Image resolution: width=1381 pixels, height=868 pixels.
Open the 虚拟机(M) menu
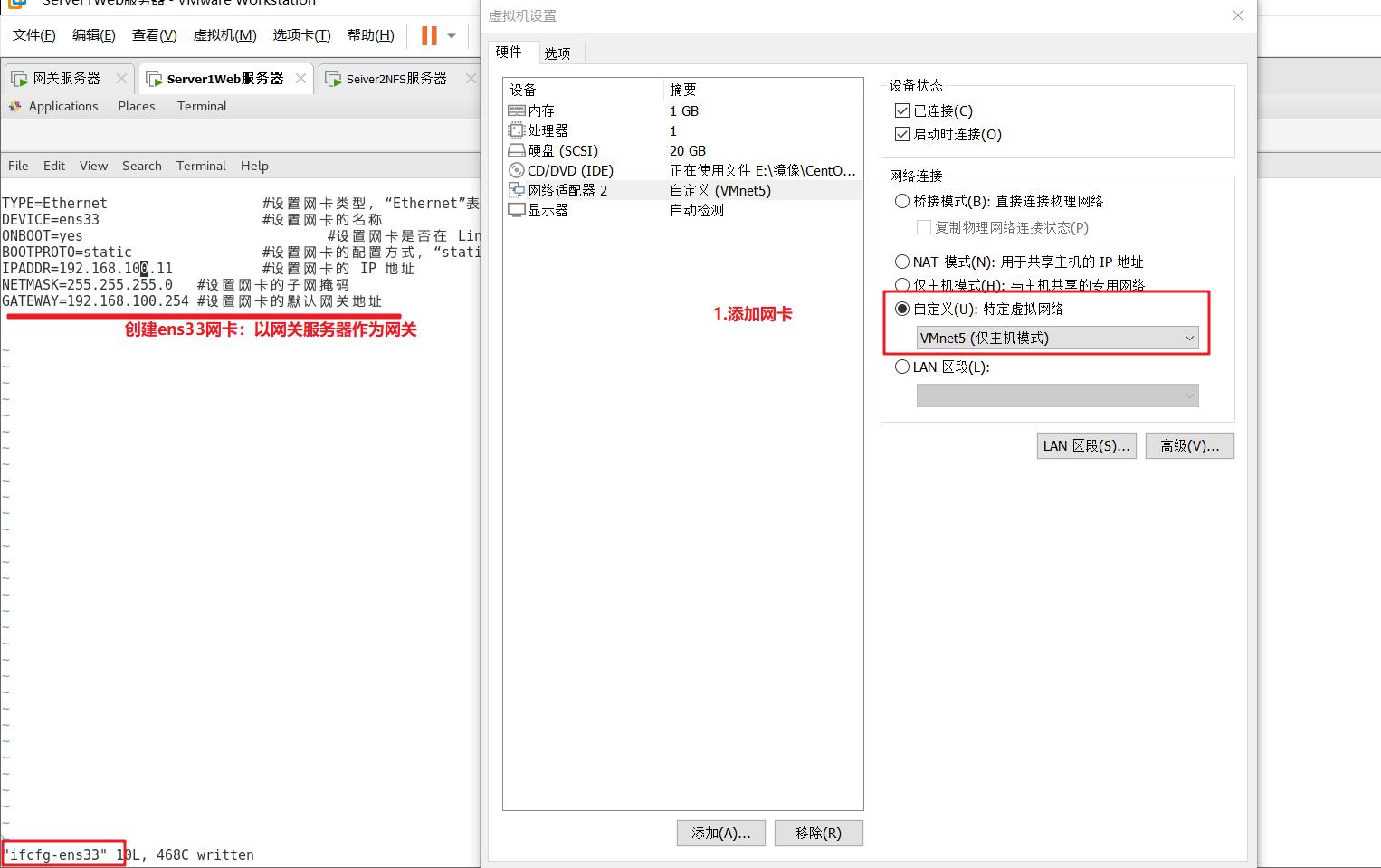225,35
